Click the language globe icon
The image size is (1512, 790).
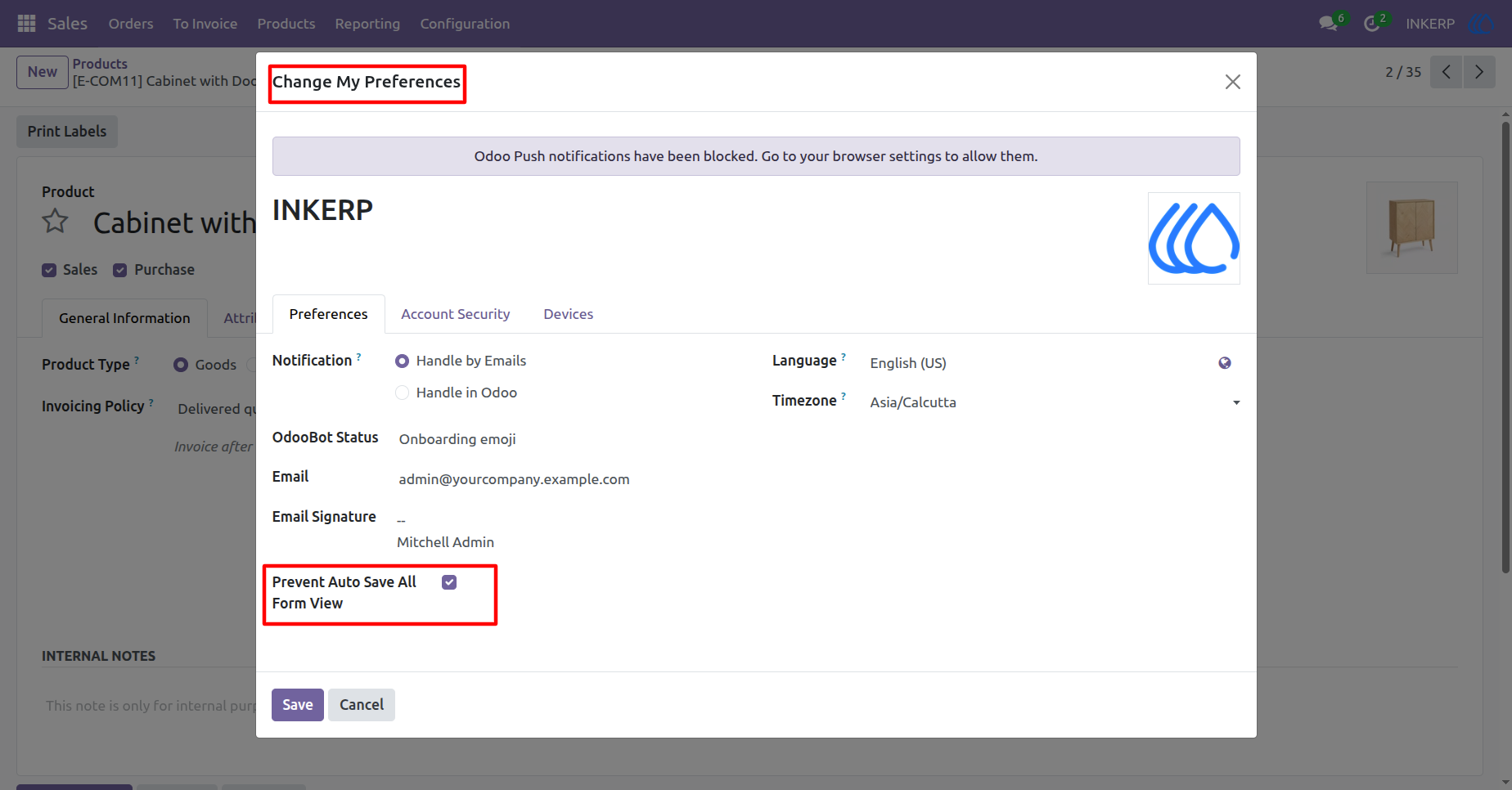[1225, 363]
